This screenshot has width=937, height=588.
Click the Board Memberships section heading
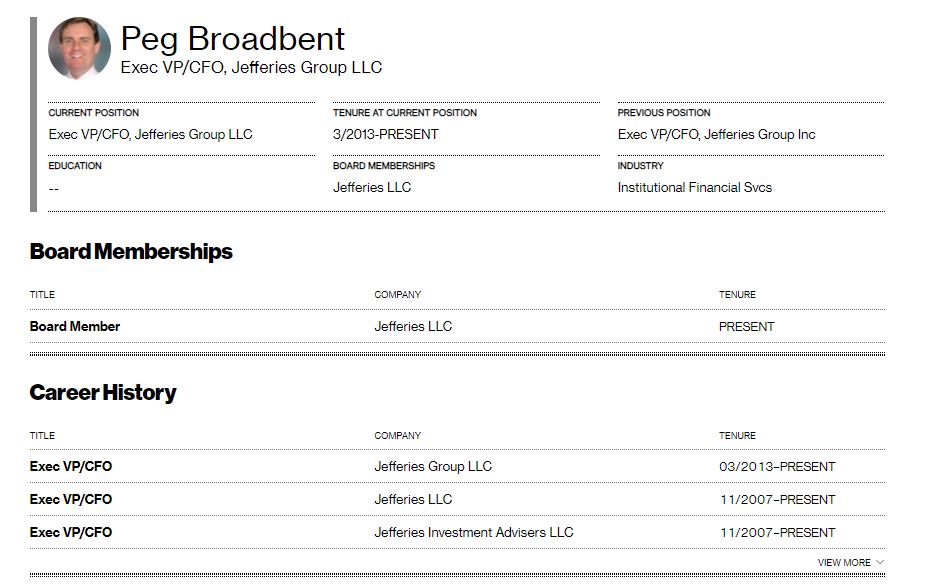coord(131,252)
